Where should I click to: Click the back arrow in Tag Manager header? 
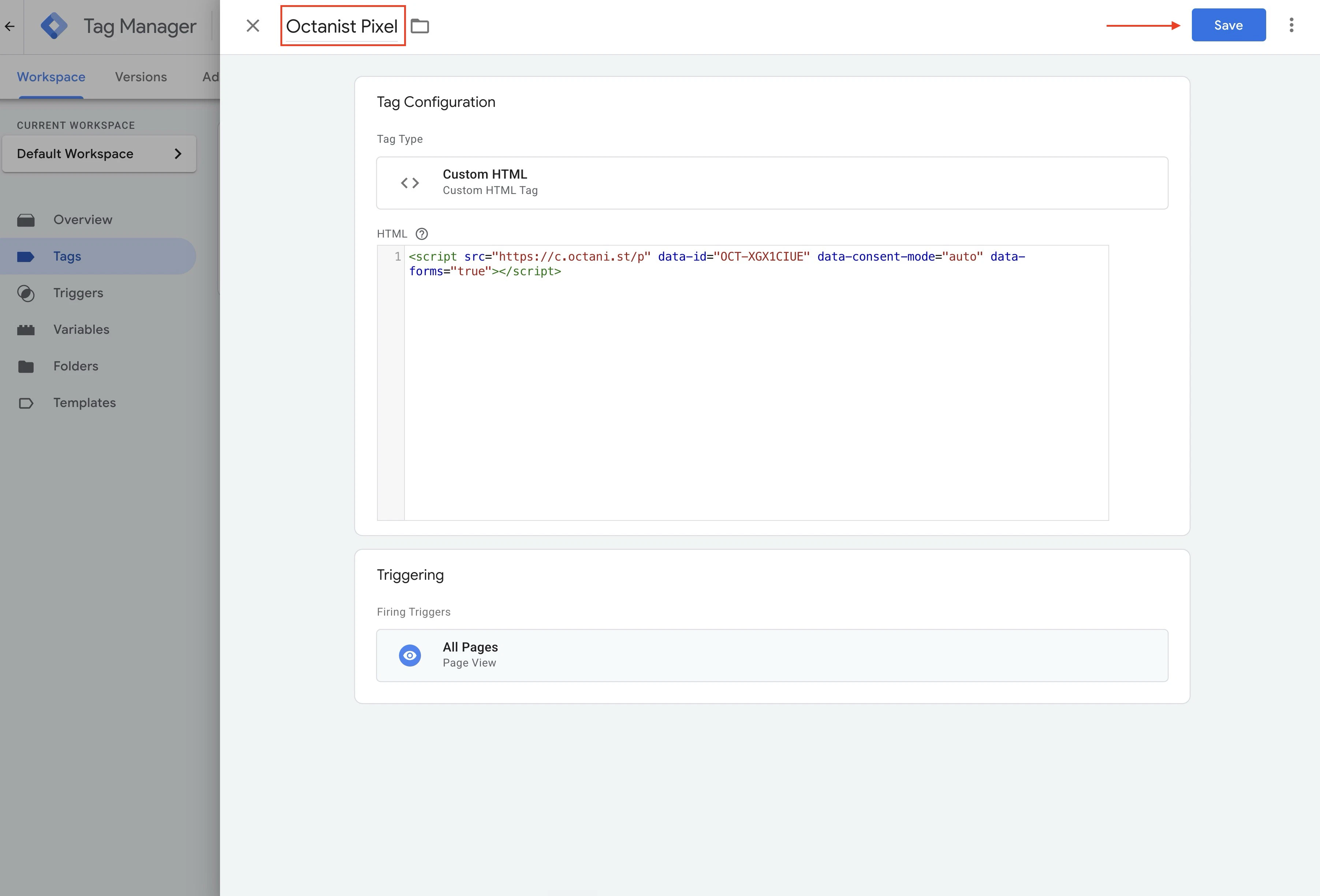click(x=10, y=26)
